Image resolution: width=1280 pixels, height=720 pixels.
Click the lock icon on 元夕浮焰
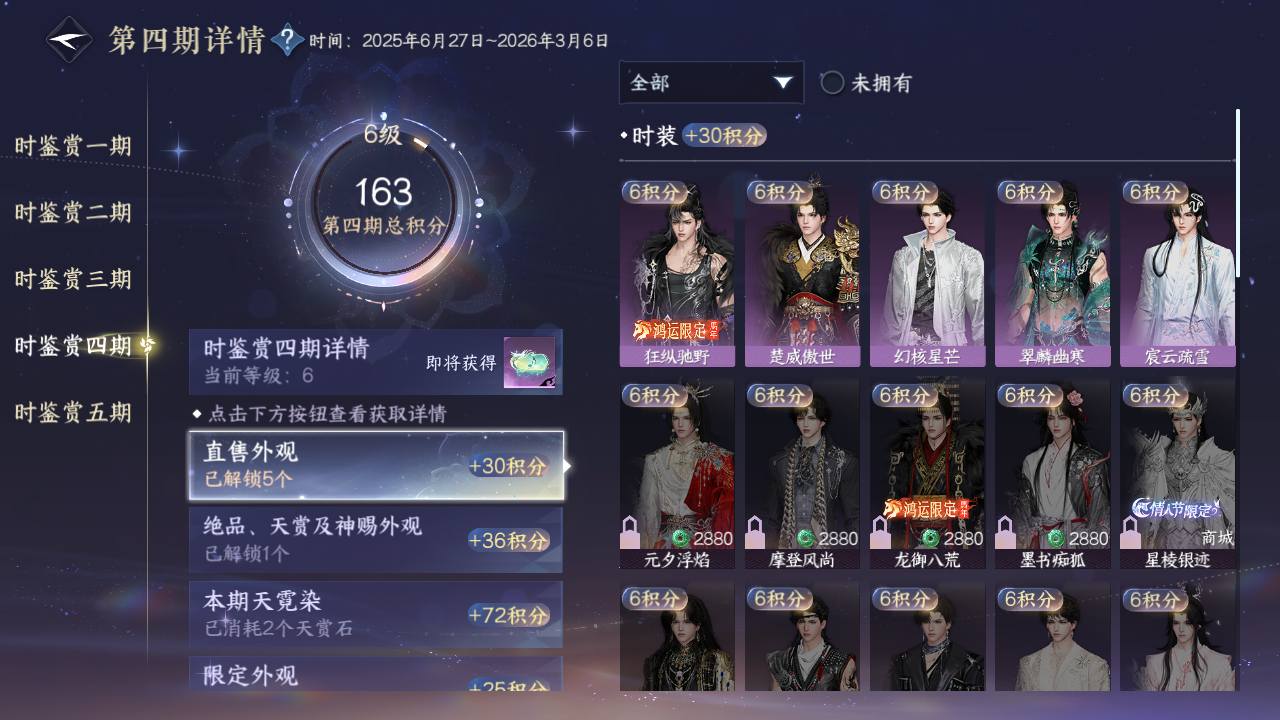coord(631,531)
